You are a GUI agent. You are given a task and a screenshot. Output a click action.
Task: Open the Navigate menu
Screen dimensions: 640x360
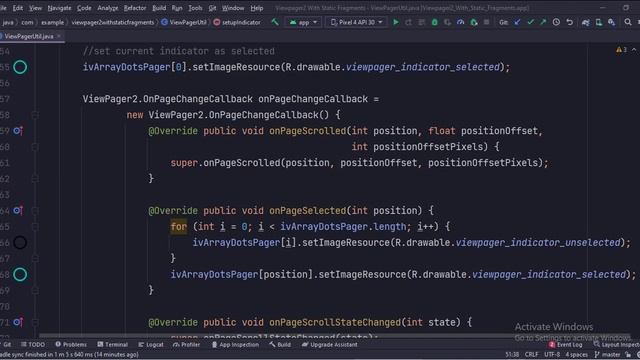coord(59,8)
